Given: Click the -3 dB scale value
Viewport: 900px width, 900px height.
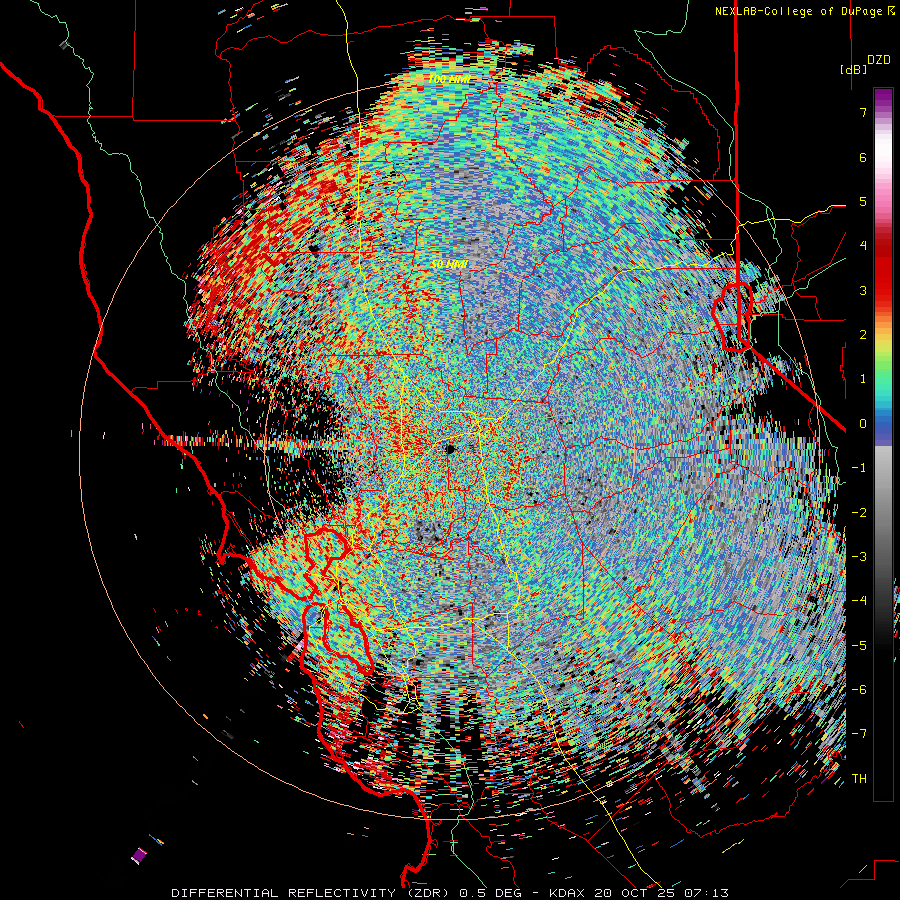Looking at the screenshot, I should [x=859, y=557].
